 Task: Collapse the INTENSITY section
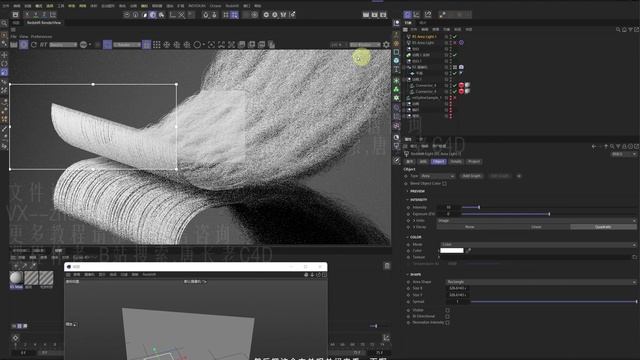(x=408, y=200)
